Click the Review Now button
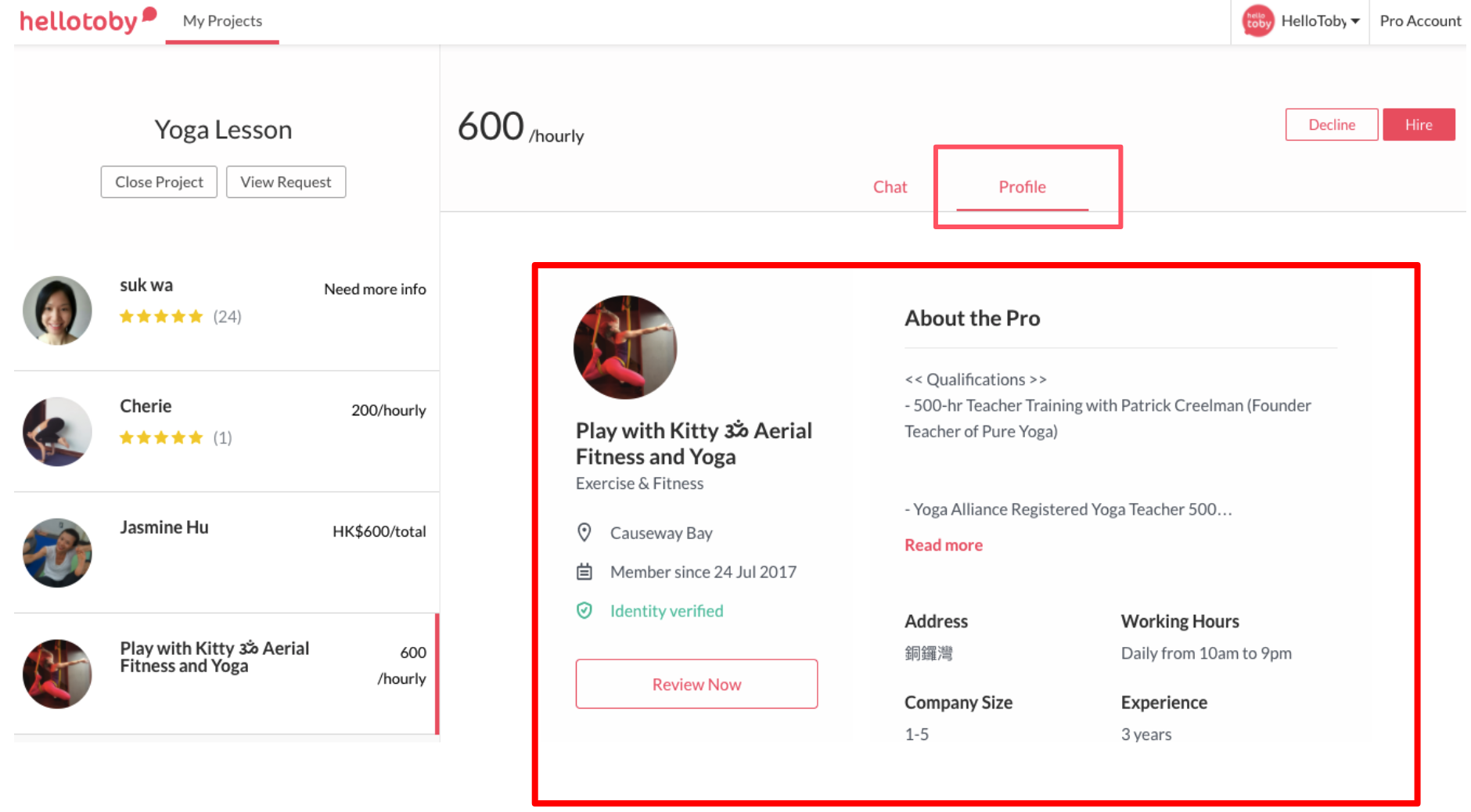The image size is (1471, 812). (x=696, y=684)
